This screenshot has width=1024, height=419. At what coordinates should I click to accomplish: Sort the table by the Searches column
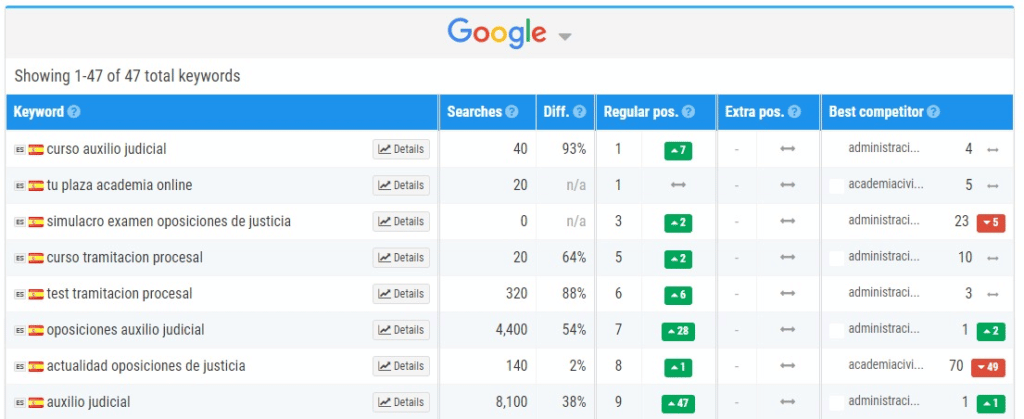click(x=475, y=112)
